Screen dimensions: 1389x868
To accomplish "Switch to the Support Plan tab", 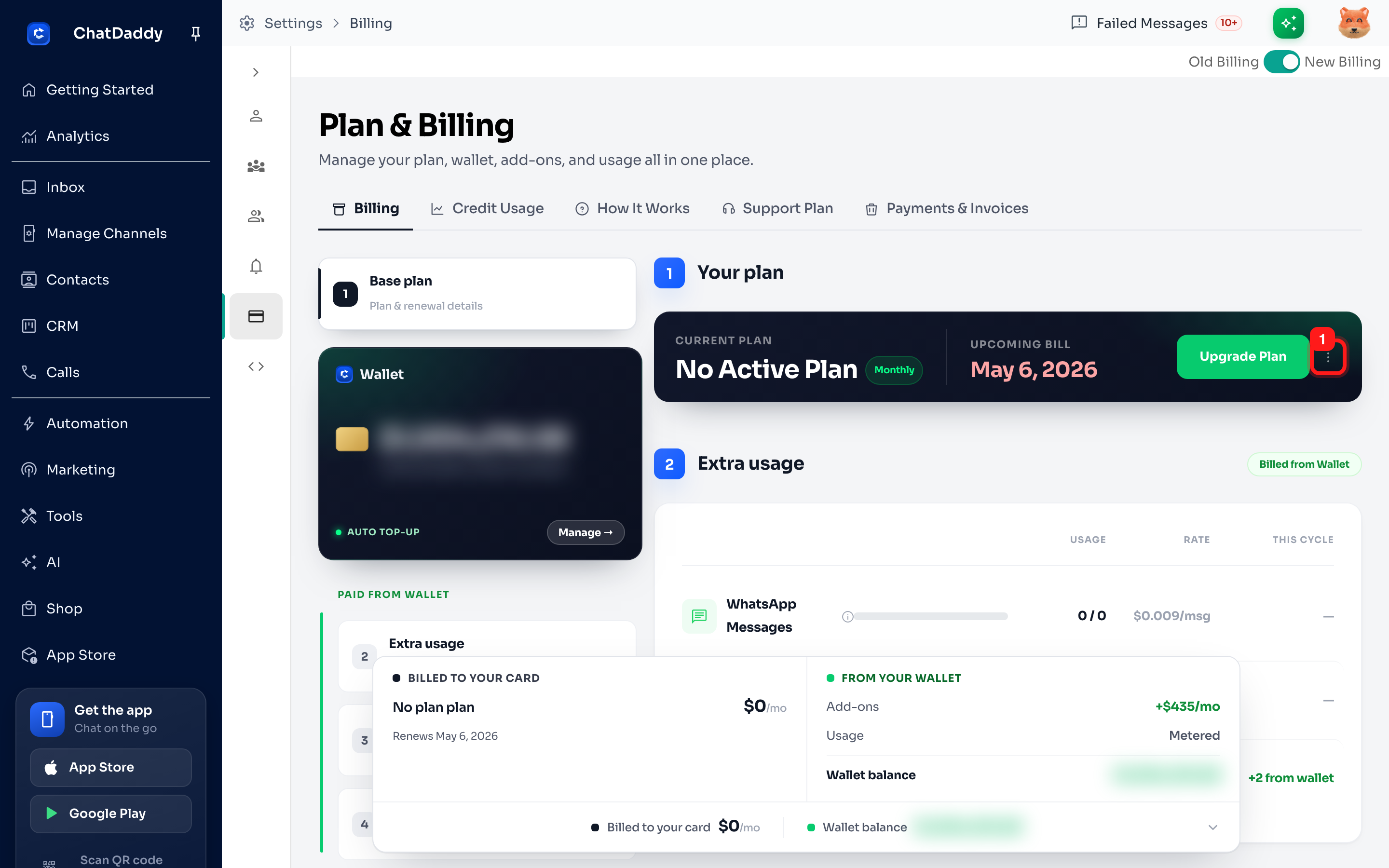I will point(777,209).
